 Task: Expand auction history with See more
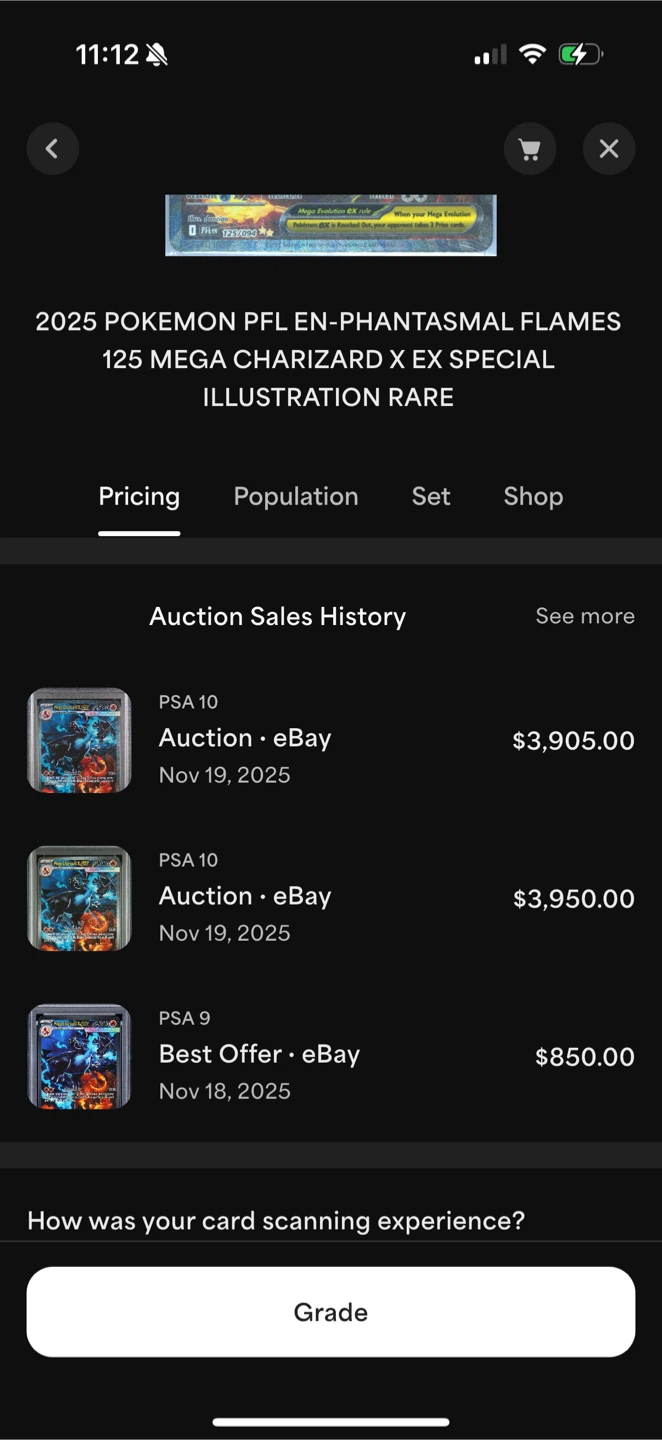[585, 616]
